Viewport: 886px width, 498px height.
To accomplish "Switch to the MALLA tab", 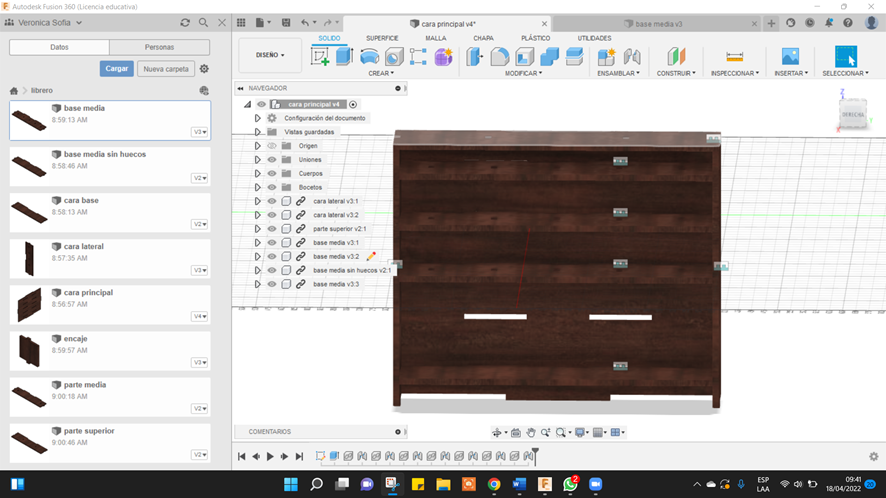I will 436,38.
